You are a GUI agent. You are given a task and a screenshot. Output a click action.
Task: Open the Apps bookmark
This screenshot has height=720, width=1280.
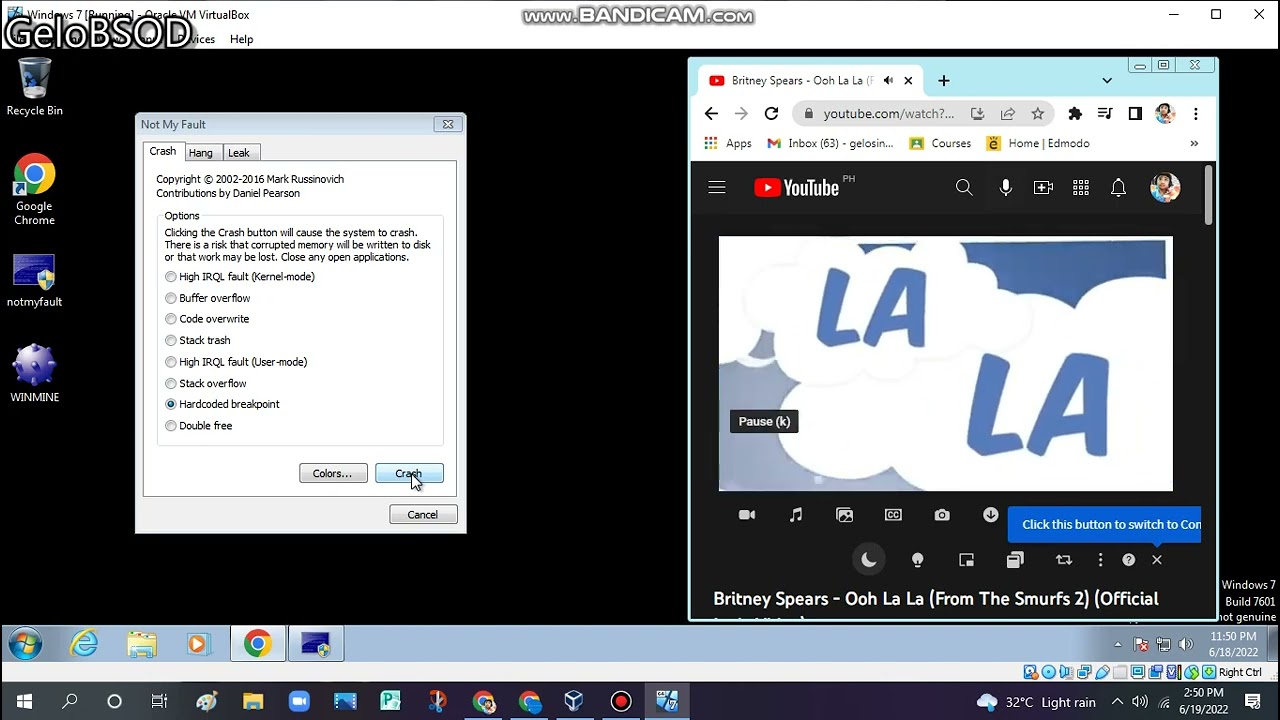[727, 143]
